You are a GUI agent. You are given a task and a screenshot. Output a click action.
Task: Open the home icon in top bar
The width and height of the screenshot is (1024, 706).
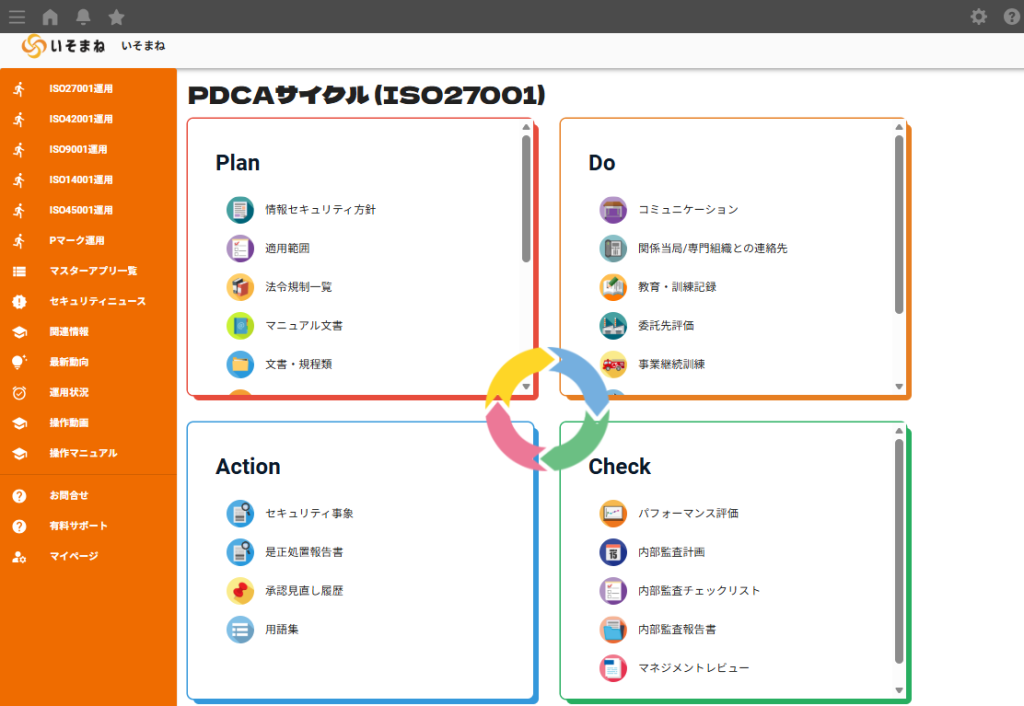coord(50,16)
